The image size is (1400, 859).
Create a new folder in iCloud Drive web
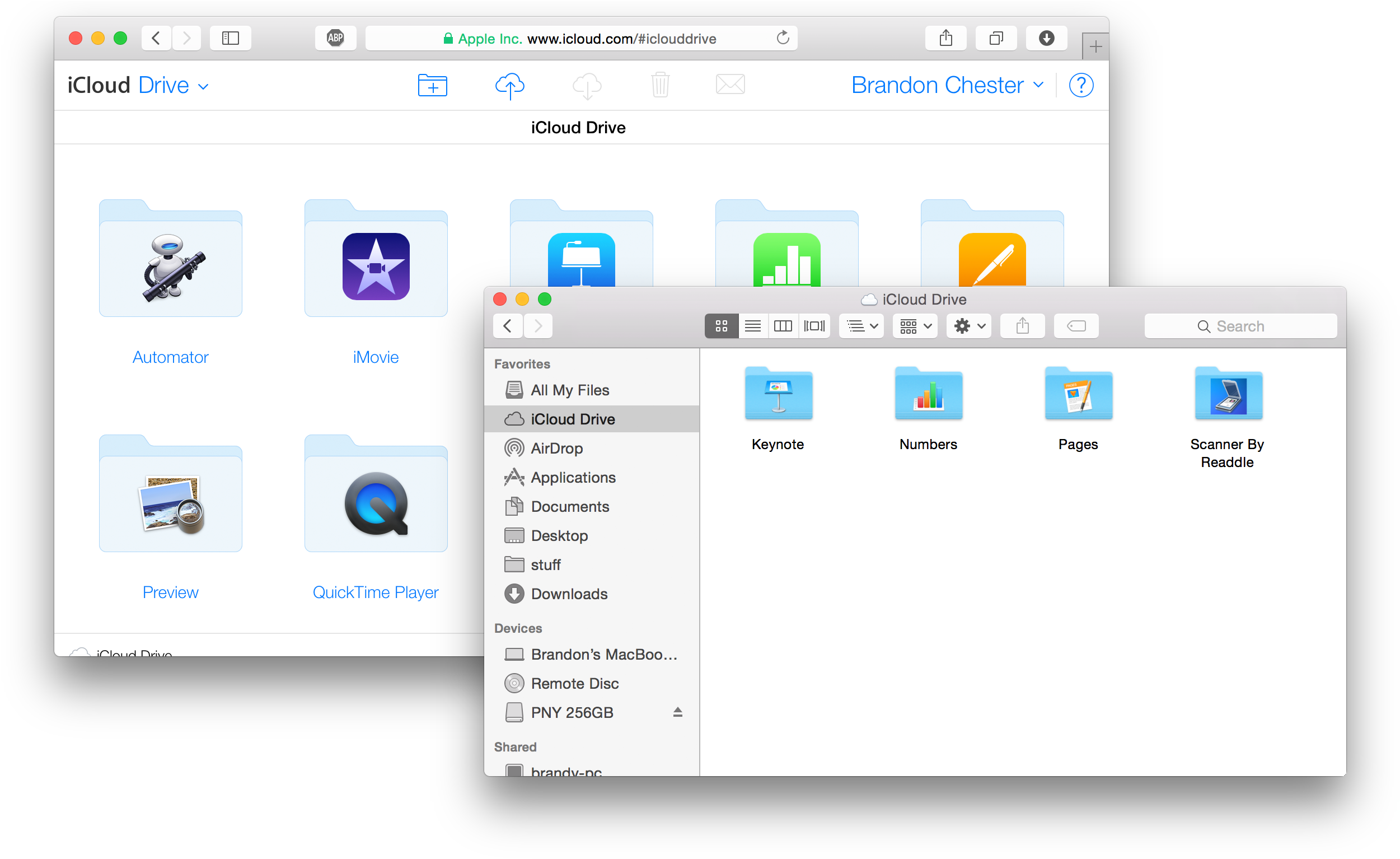(432, 85)
